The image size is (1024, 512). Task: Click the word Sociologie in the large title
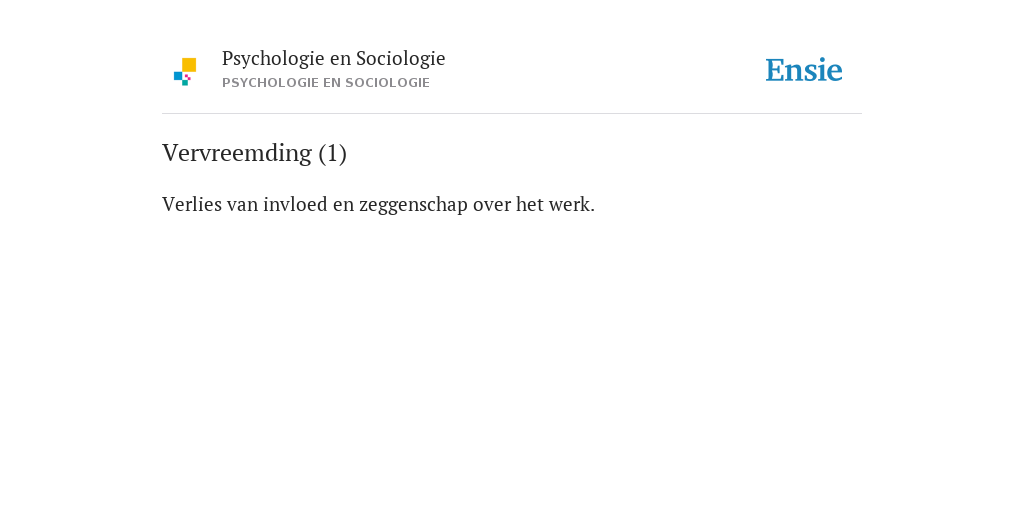pyautogui.click(x=401, y=59)
